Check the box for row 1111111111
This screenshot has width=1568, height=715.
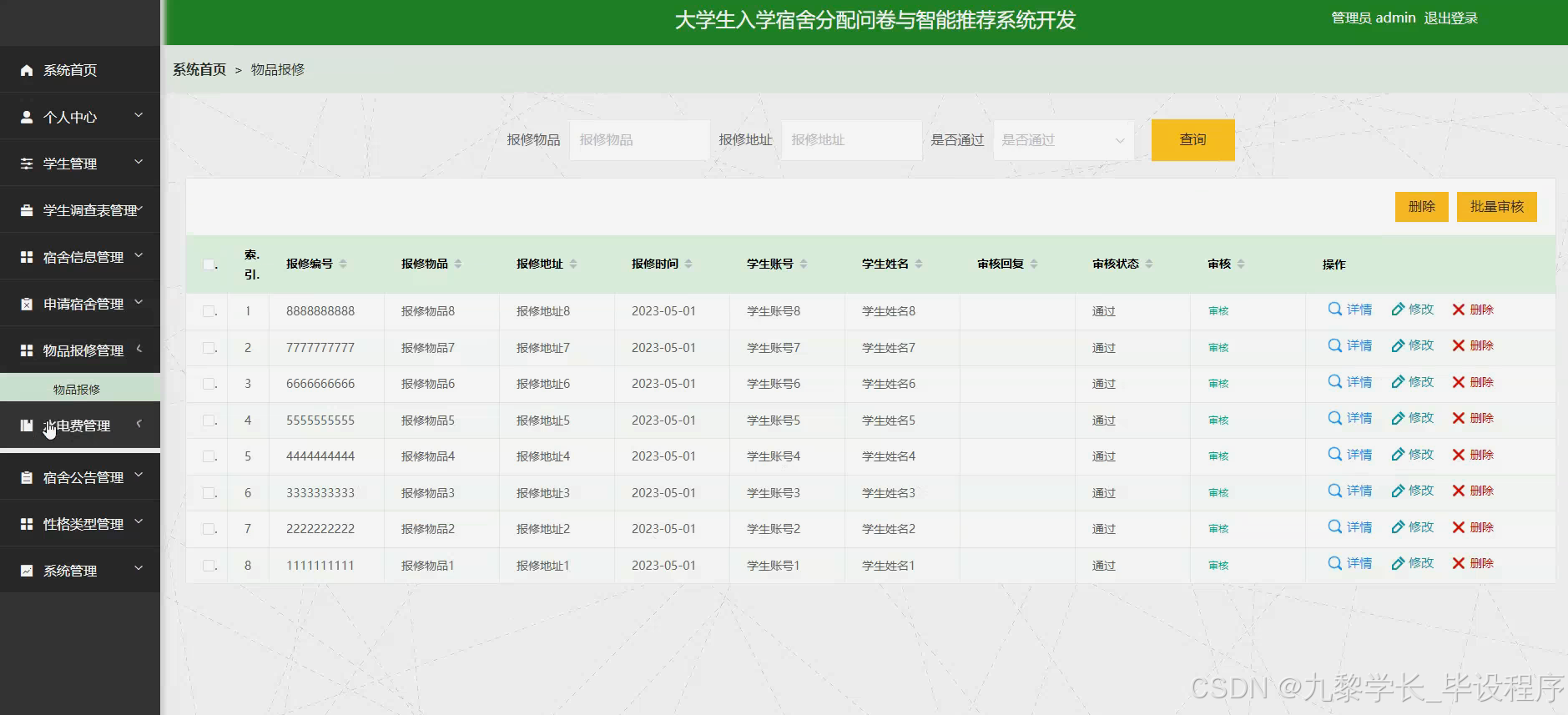click(209, 566)
